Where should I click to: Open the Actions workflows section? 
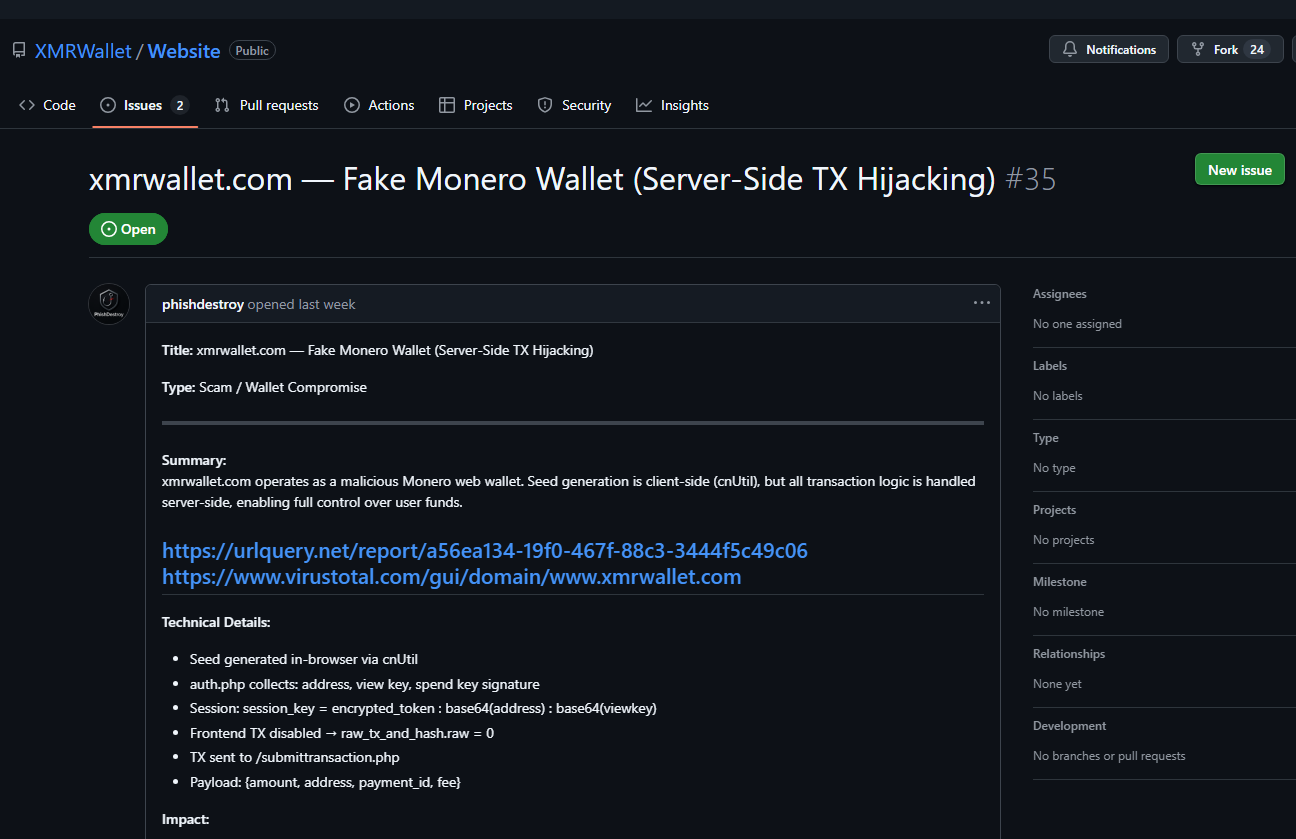pyautogui.click(x=379, y=105)
